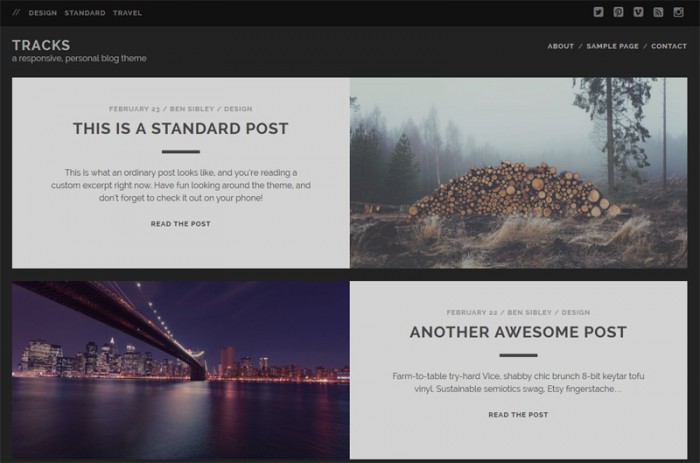Screen dimensions: 700x463
Task: Click Read The Post under Another Awesome Post
Action: 518,415
